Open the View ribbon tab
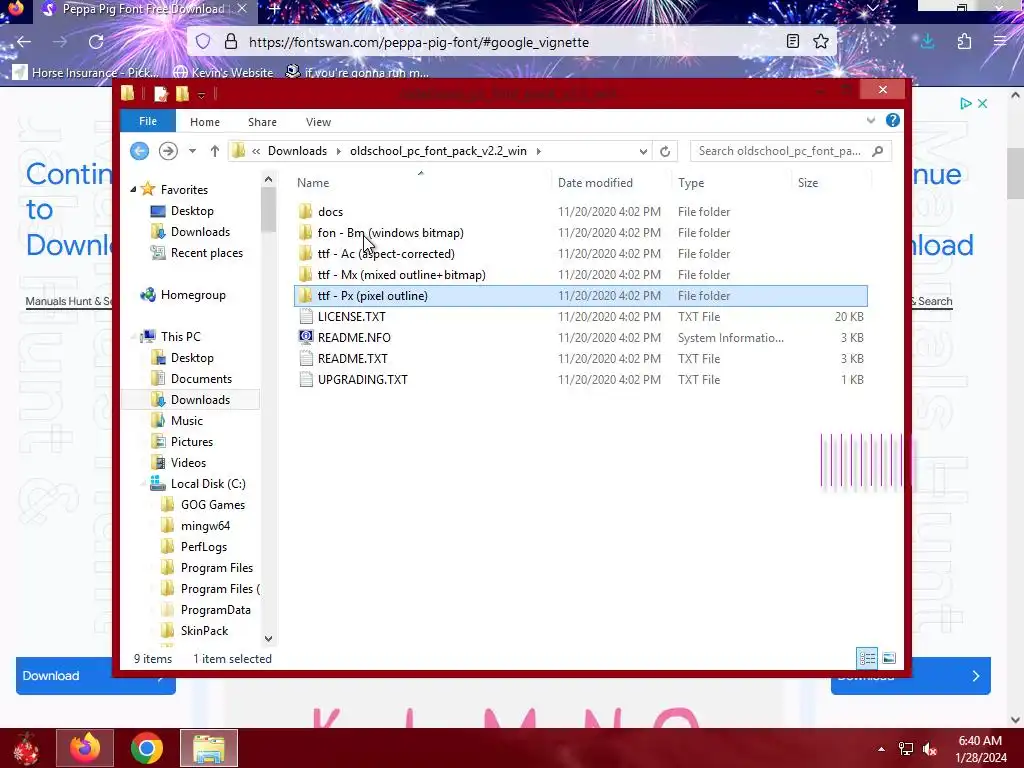This screenshot has width=1024, height=768. (318, 122)
